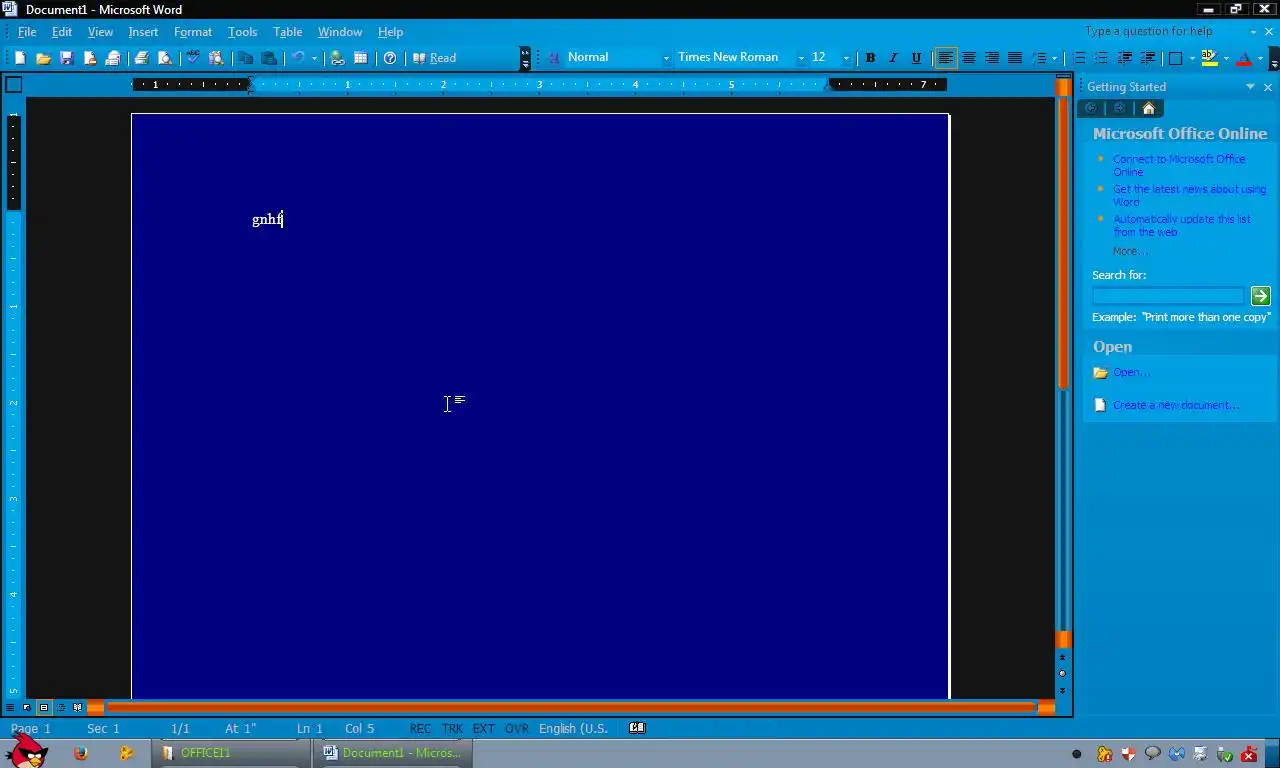
Task: Increase the paragraph indent
Action: pyautogui.click(x=1148, y=58)
